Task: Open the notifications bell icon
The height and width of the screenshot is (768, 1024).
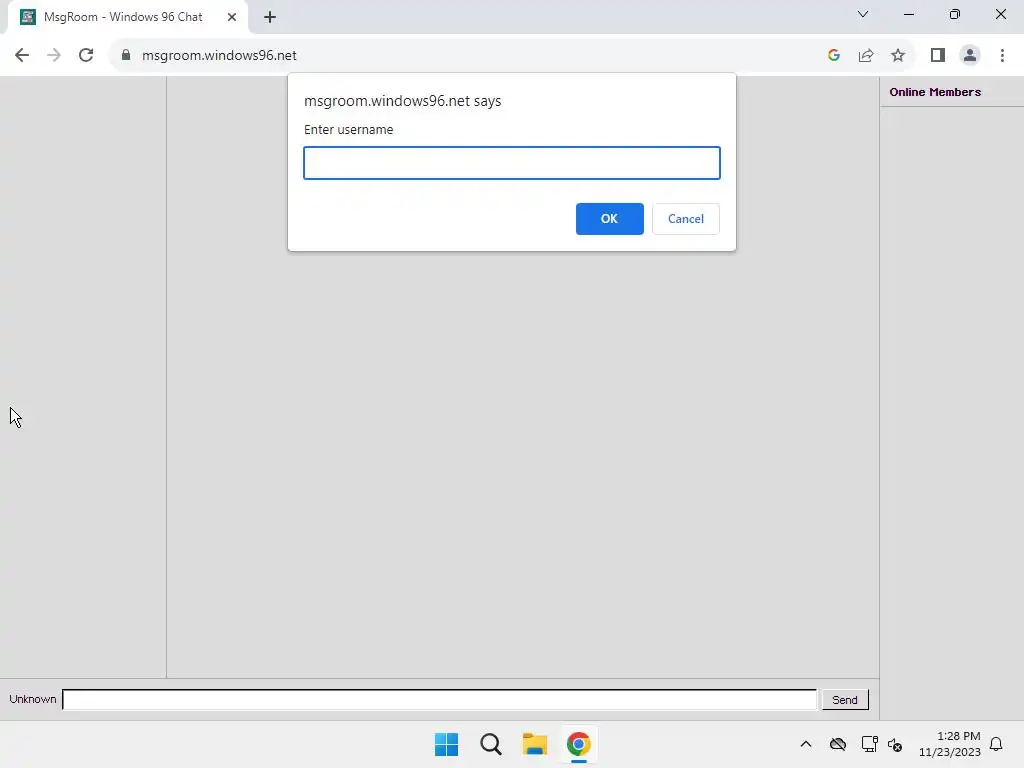Action: point(996,744)
